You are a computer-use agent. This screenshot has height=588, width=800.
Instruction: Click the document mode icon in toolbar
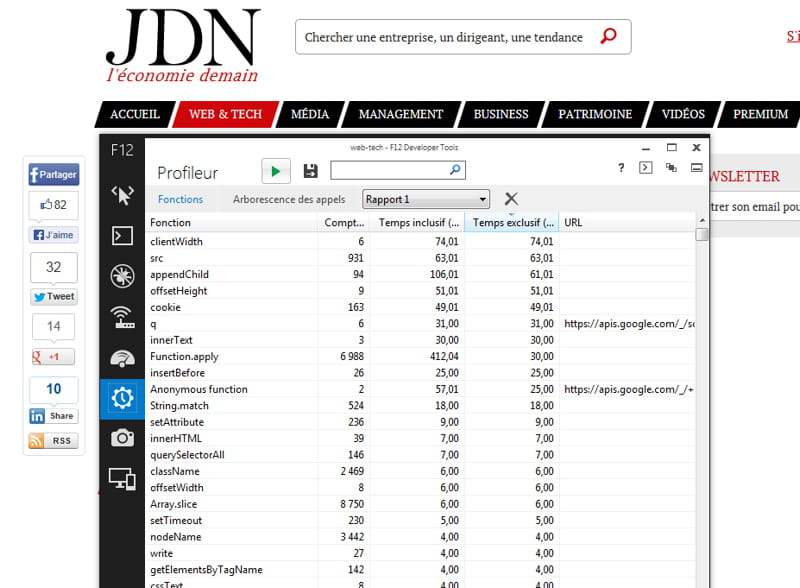coord(671,167)
